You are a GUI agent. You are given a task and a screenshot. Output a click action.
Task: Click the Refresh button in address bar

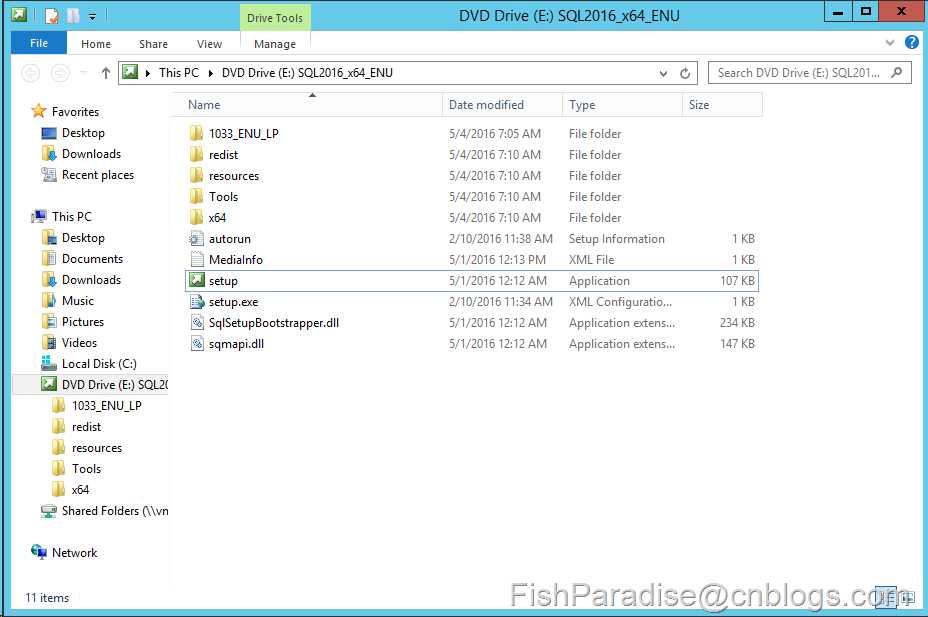[x=685, y=73]
